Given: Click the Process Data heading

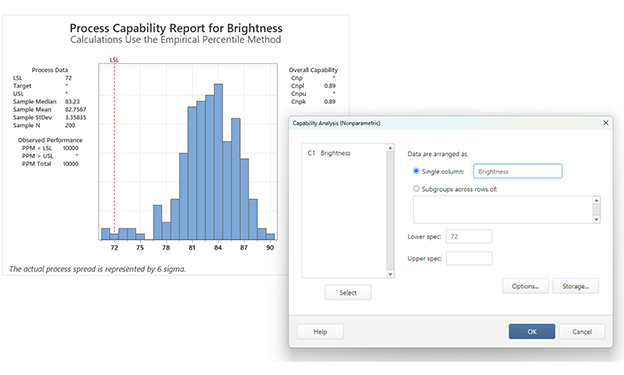Looking at the screenshot, I should point(50,70).
